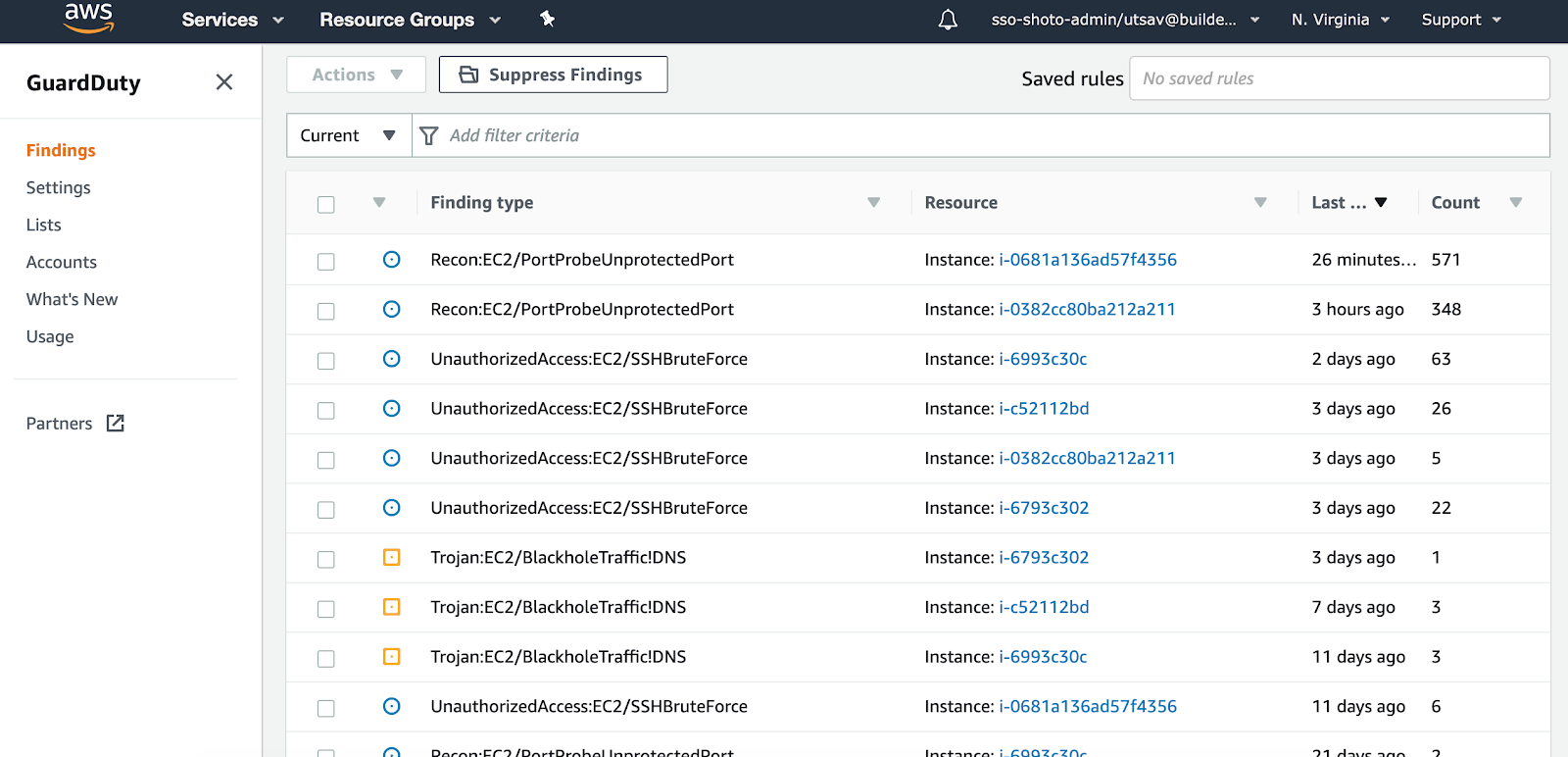Check the finding with count 571
This screenshot has height=757, width=1568.
pyautogui.click(x=326, y=262)
